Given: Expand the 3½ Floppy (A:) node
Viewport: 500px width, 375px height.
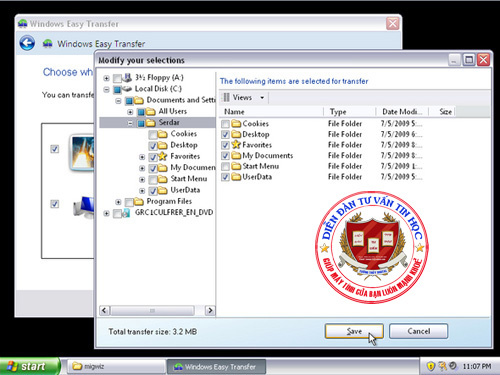Looking at the screenshot, I should point(106,78).
